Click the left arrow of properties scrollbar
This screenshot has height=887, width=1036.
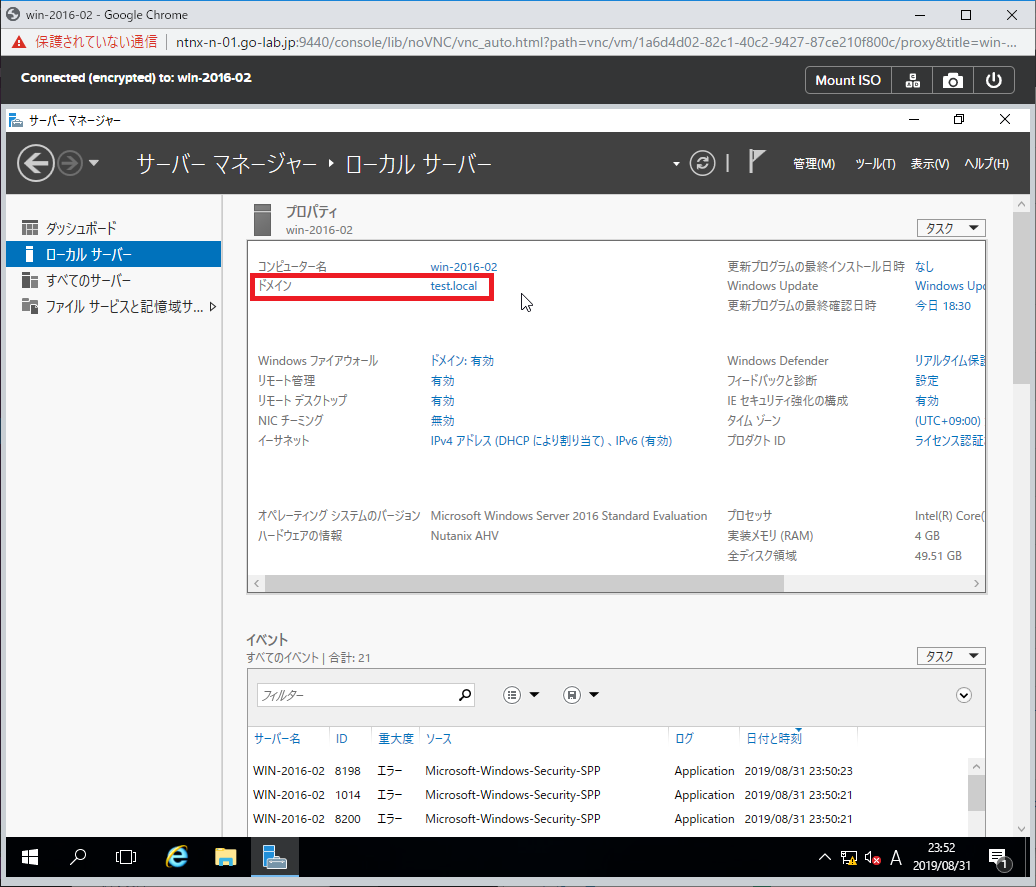(x=257, y=583)
